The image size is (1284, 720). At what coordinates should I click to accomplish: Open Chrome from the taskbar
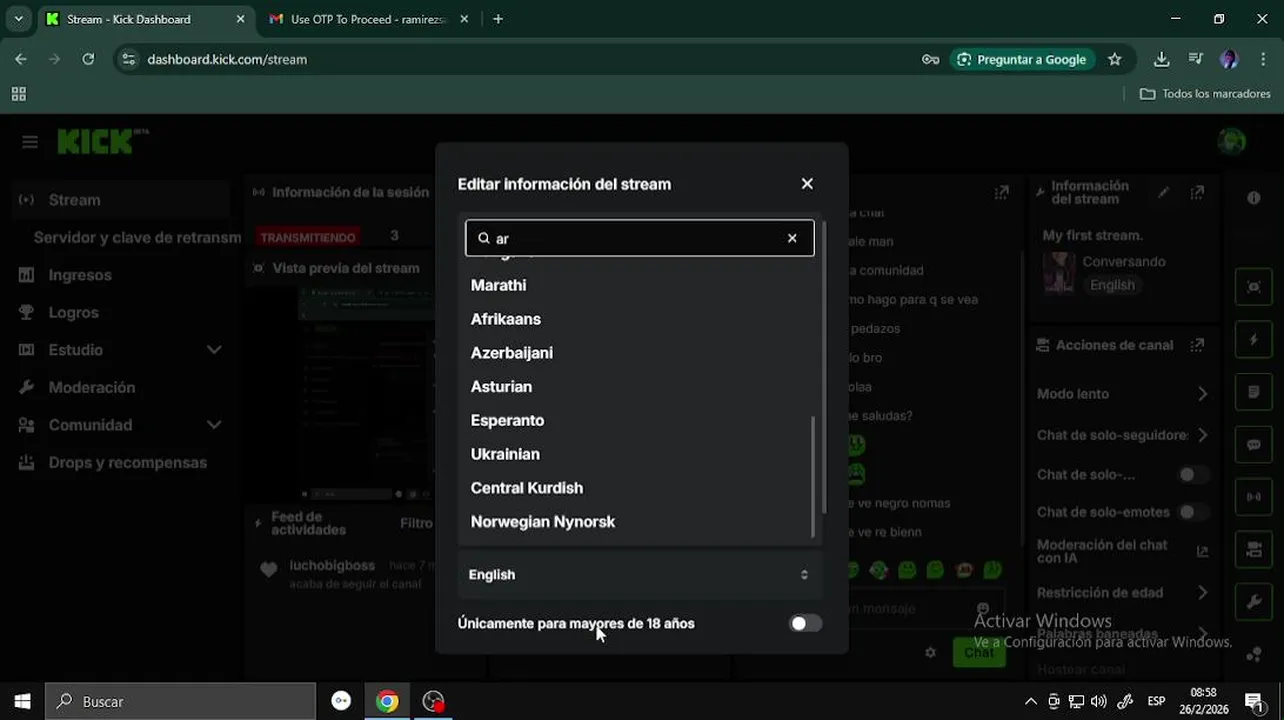[x=387, y=701]
